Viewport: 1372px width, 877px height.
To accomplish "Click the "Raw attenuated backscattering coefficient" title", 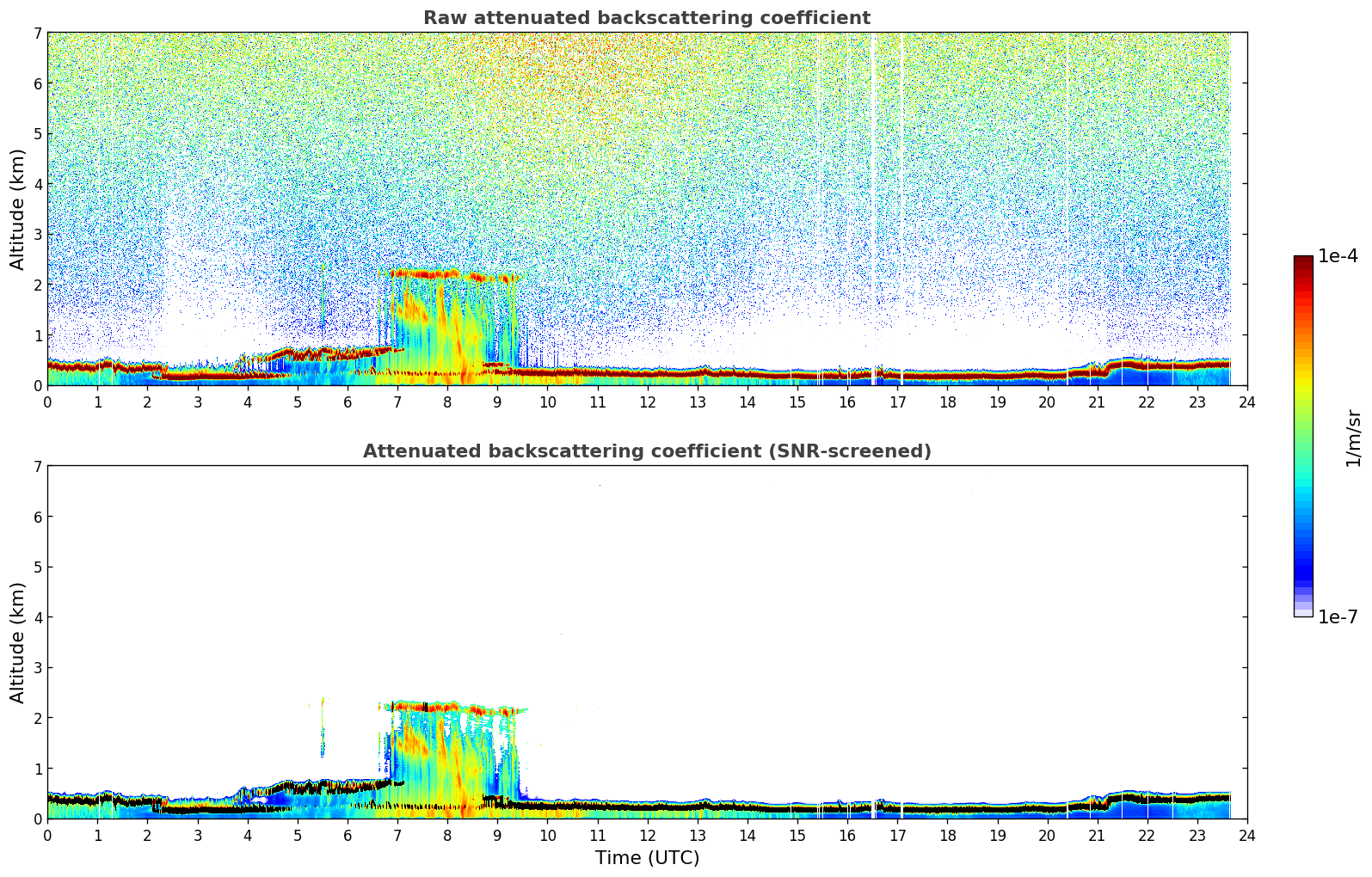I will coord(646,18).
